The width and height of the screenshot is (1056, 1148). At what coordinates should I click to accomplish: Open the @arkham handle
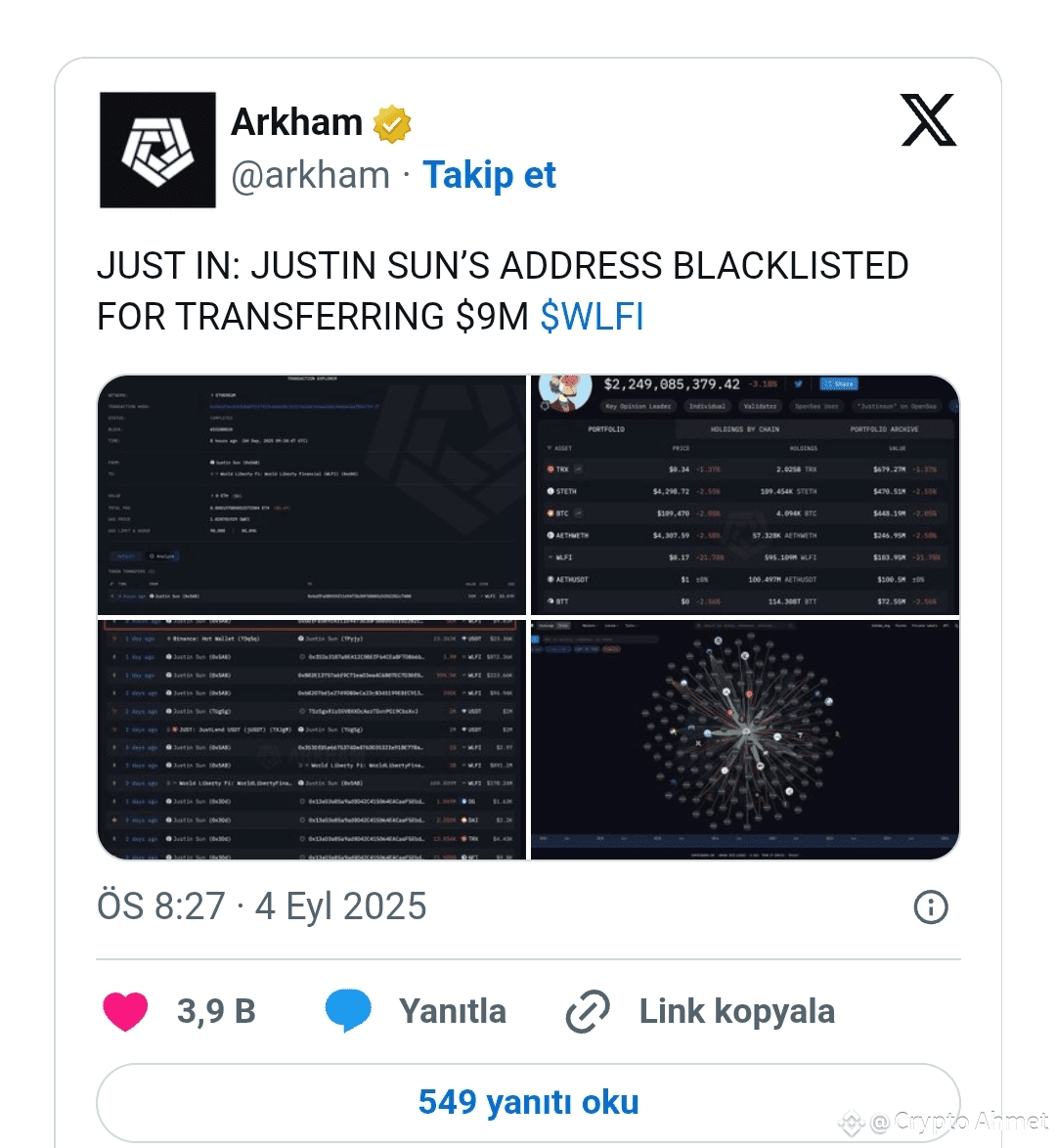311,176
